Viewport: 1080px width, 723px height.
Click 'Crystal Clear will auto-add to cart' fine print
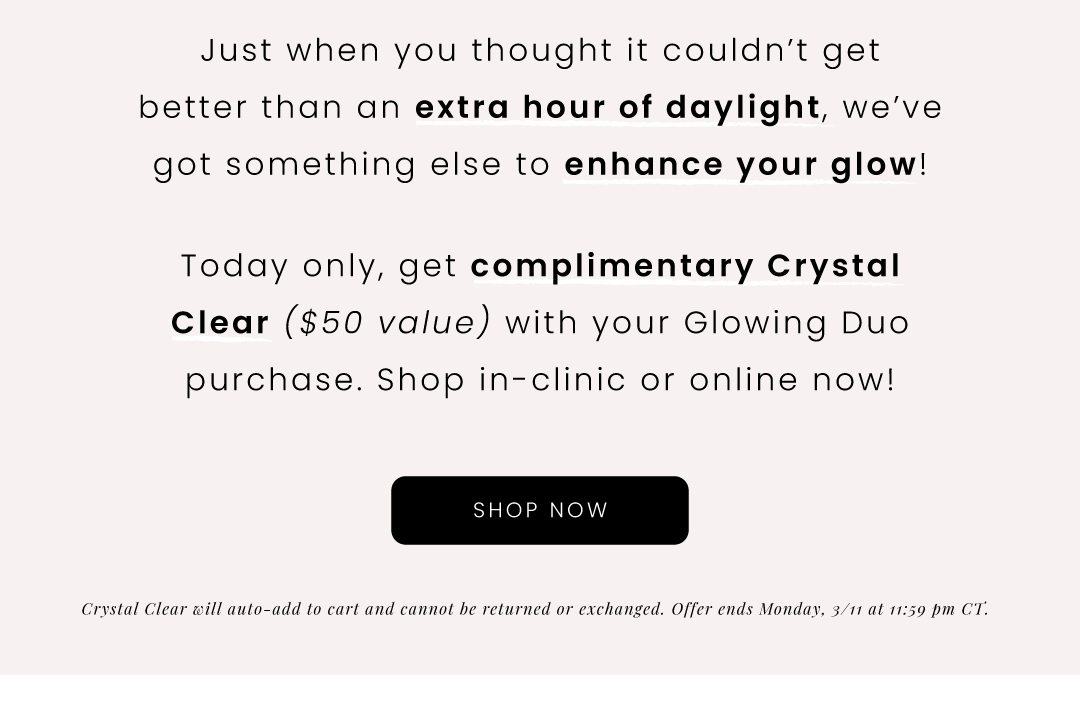pyautogui.click(x=220, y=609)
